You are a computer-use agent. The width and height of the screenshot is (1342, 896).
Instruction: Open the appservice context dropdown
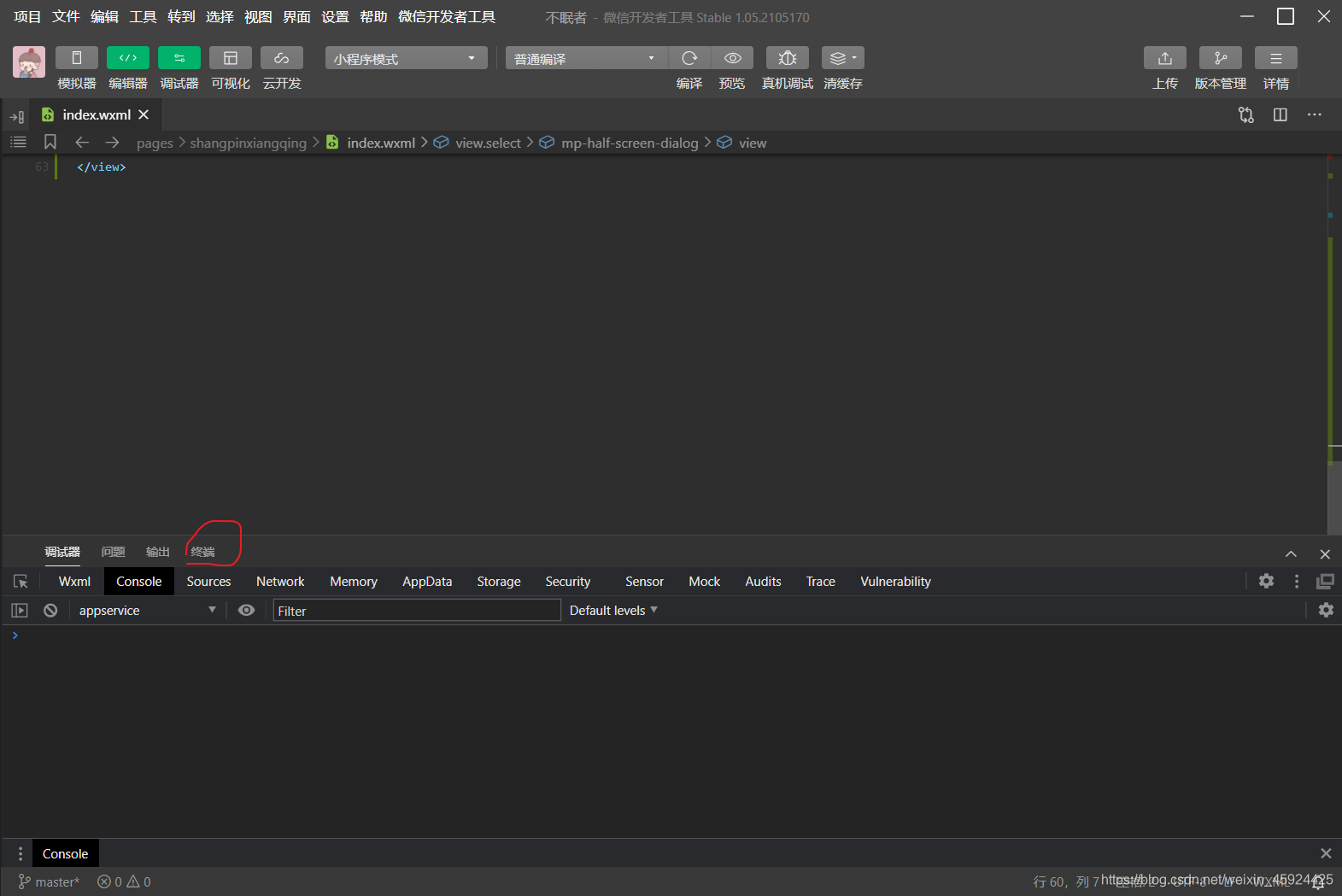click(x=147, y=610)
